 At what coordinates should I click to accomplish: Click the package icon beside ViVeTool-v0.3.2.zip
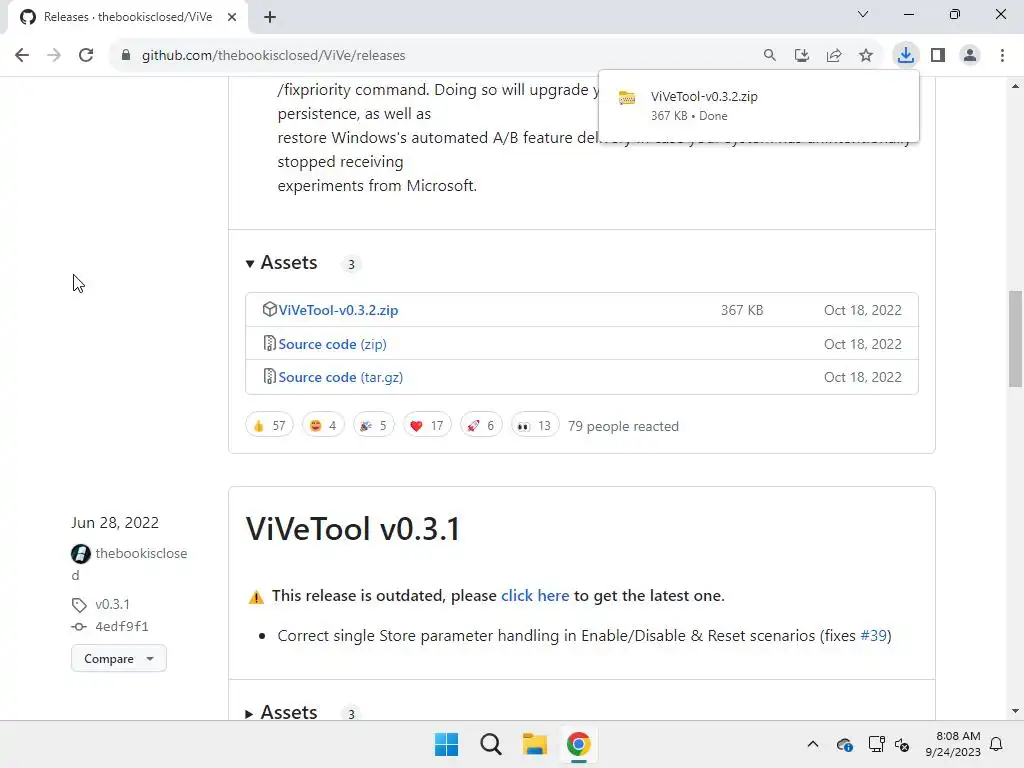click(x=269, y=309)
